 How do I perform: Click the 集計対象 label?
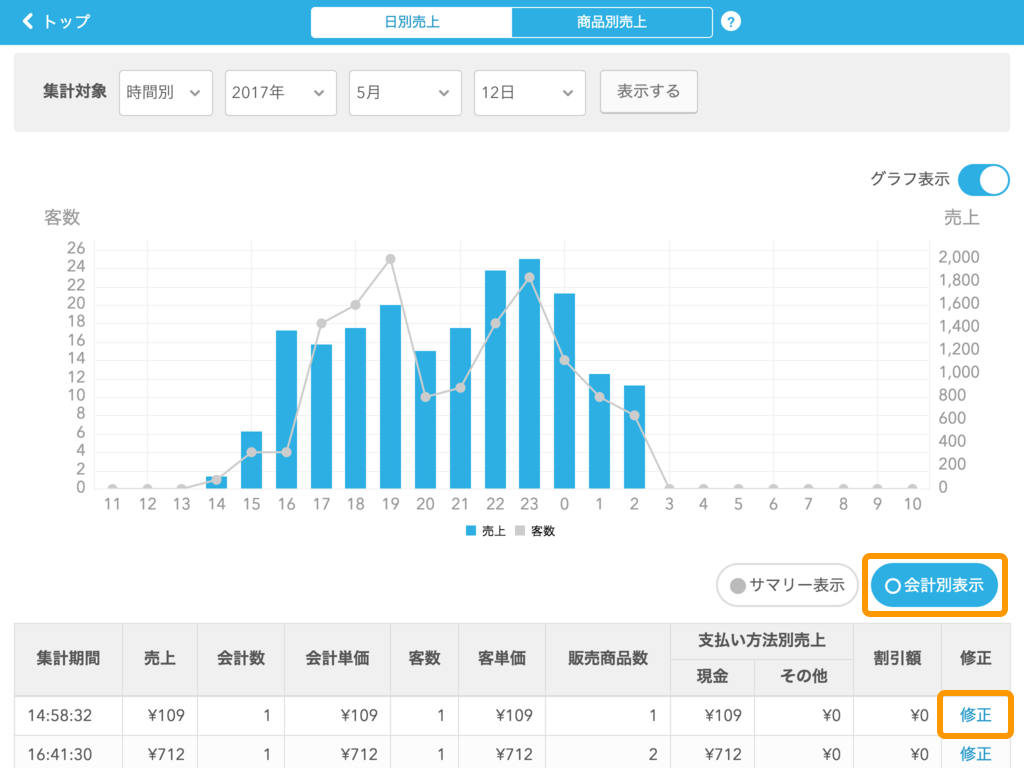tap(74, 91)
